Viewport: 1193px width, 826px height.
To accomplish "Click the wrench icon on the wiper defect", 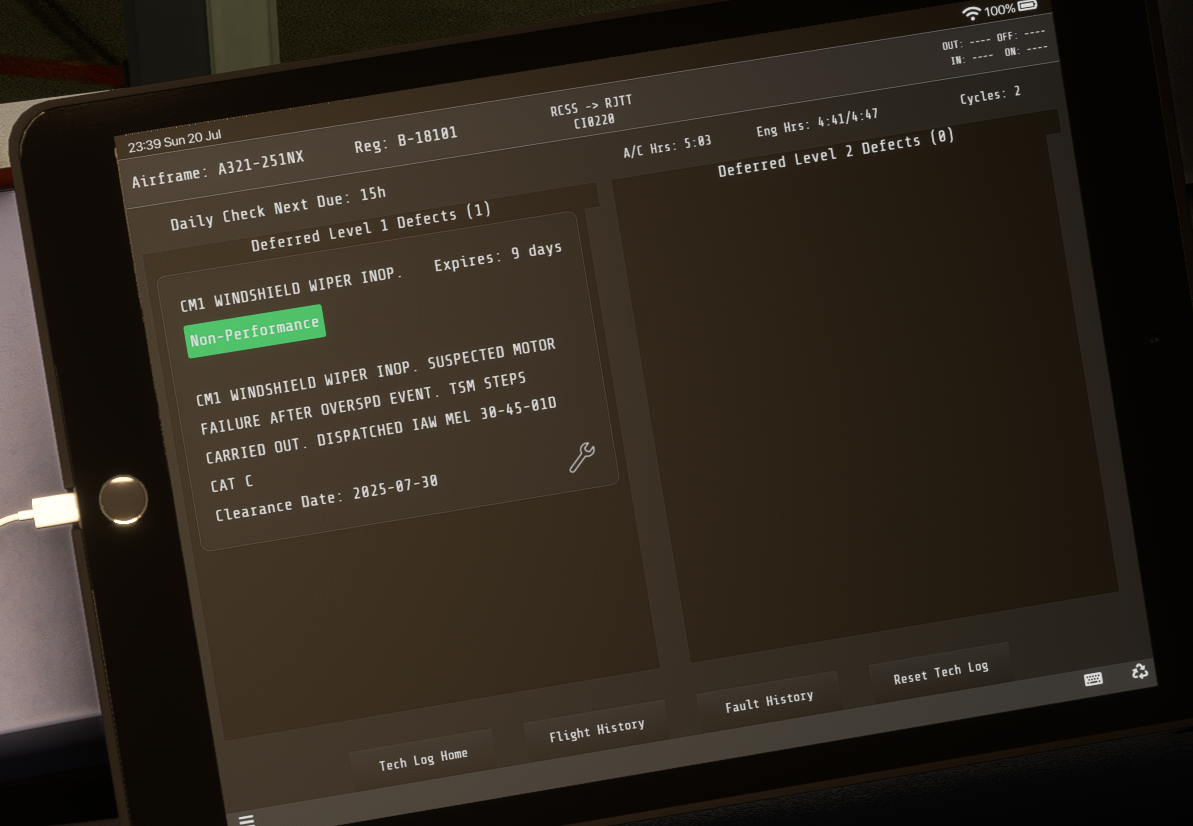I will pyautogui.click(x=581, y=457).
